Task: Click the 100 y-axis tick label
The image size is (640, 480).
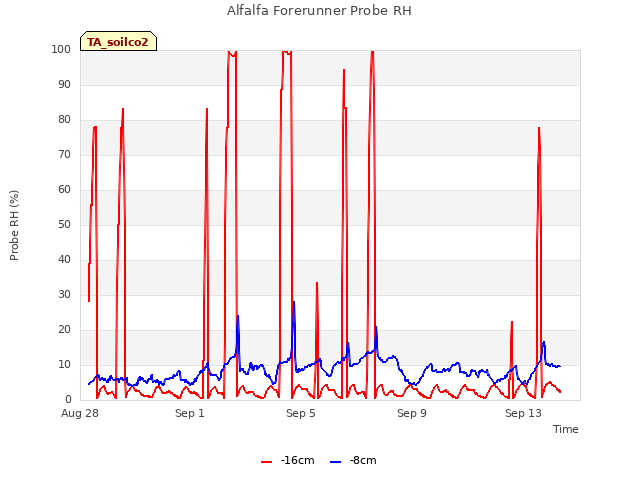Action: pos(61,49)
